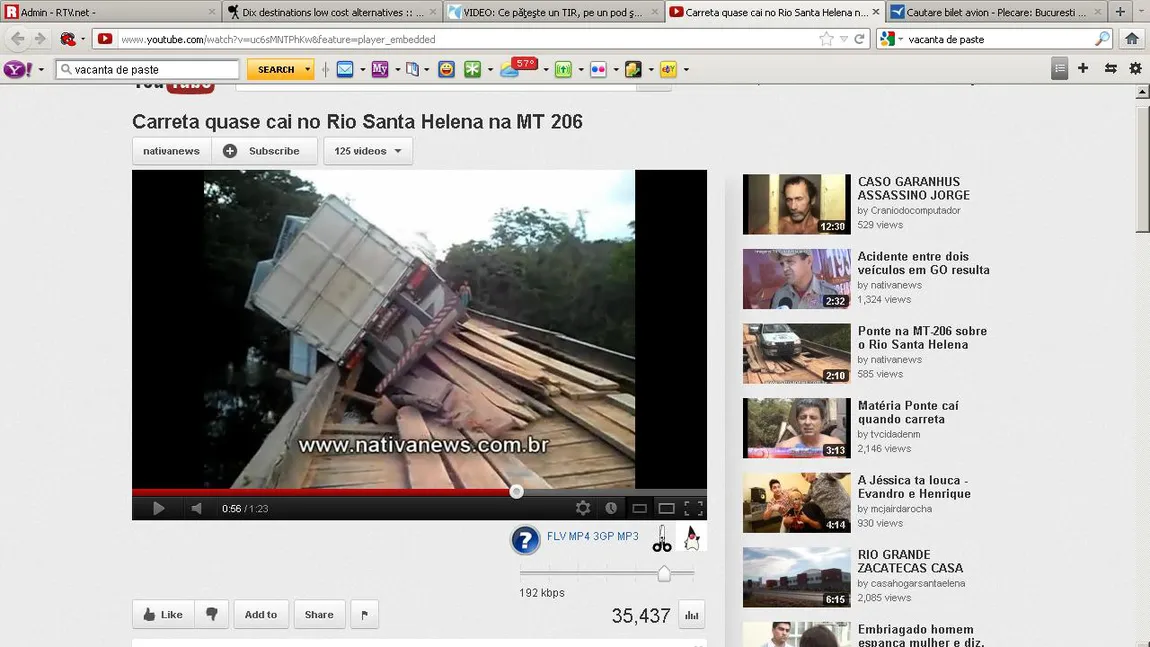Image resolution: width=1150 pixels, height=647 pixels.
Task: Click the Share button
Action: (x=319, y=615)
